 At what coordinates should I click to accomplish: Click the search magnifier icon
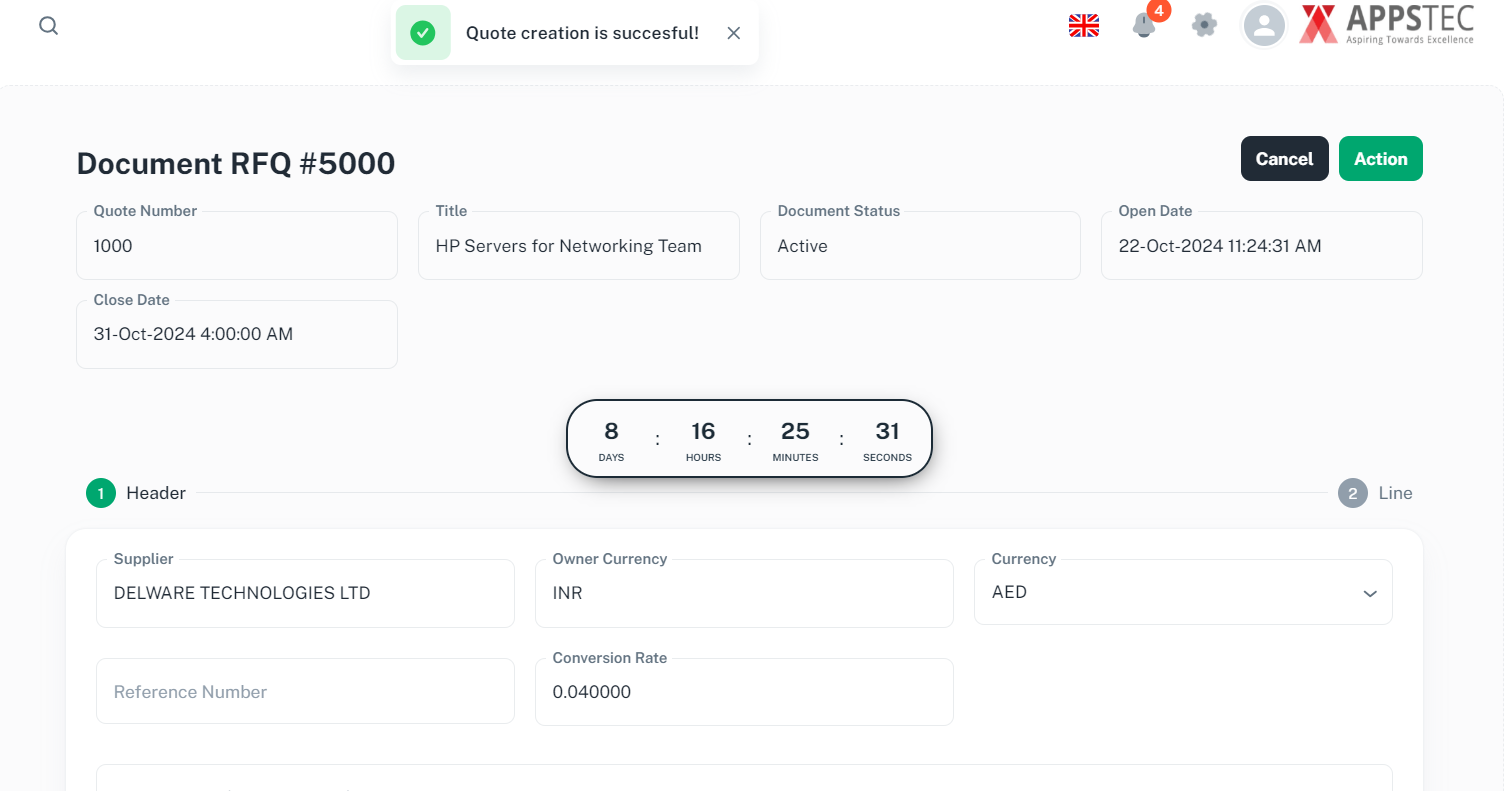coord(48,26)
